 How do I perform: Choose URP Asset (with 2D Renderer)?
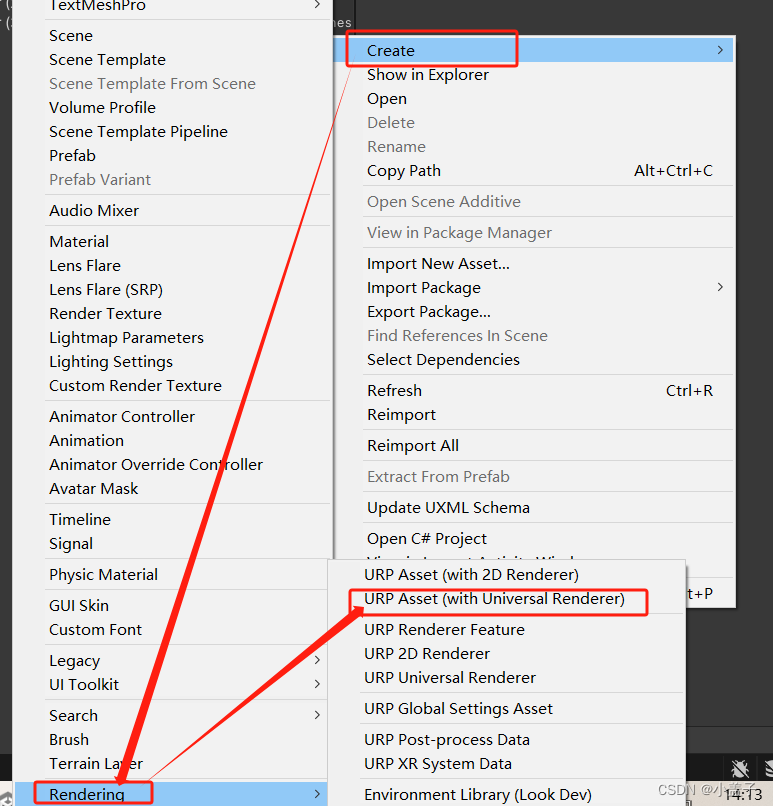[x=471, y=574]
